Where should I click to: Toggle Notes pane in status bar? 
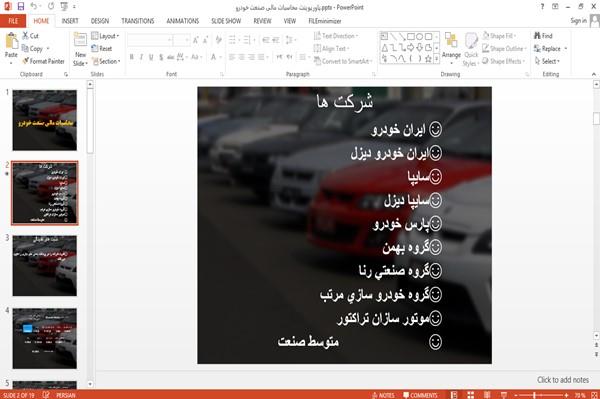(383, 395)
